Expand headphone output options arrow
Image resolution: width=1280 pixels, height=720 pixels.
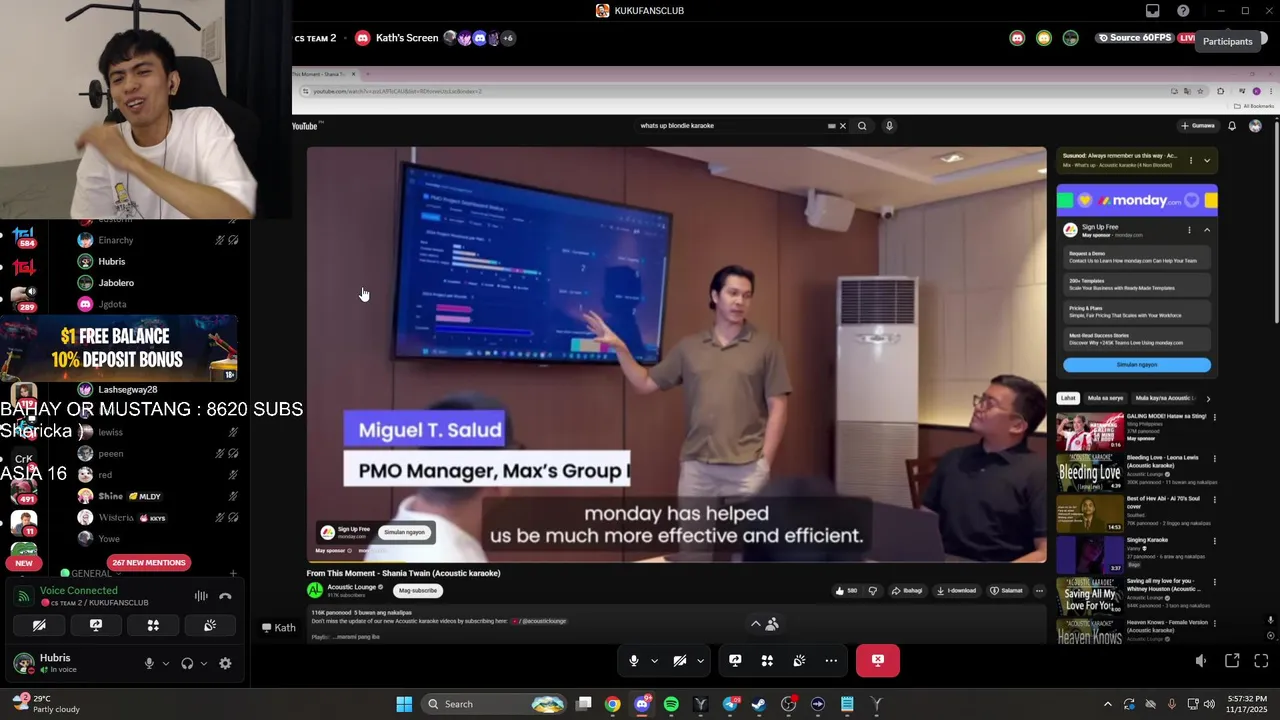(204, 663)
